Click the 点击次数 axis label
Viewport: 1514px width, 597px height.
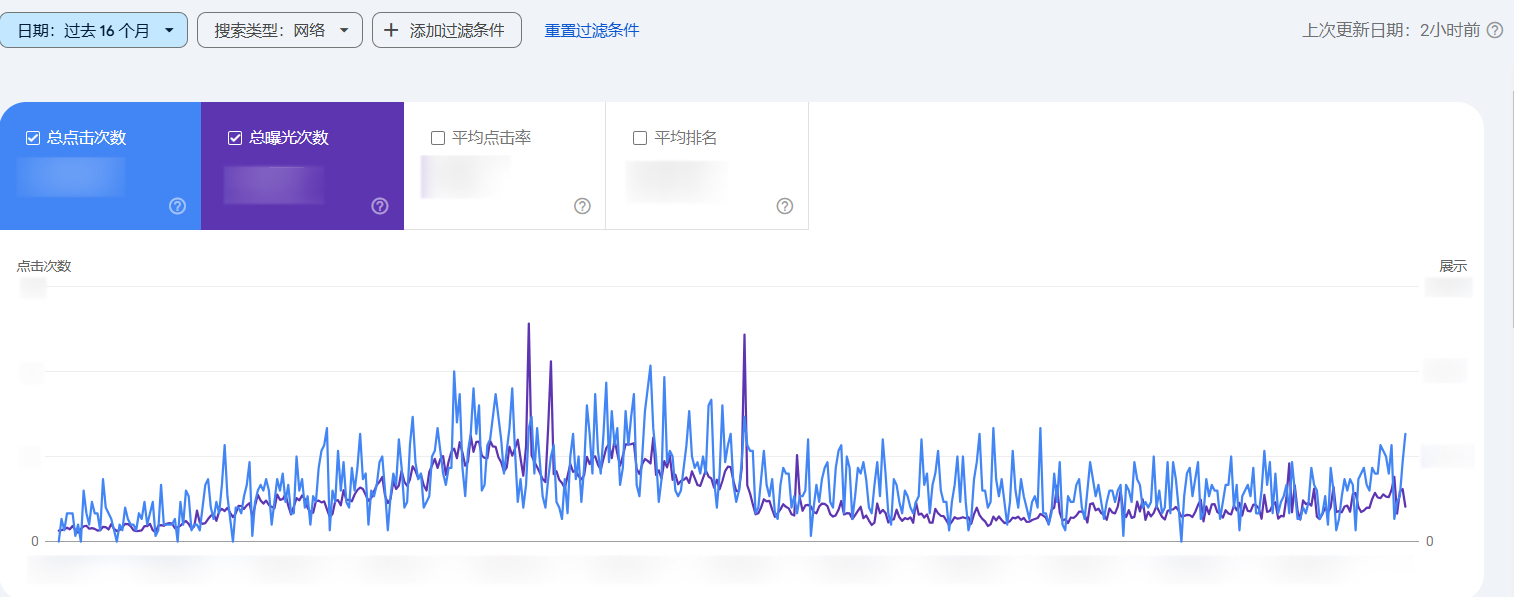pyautogui.click(x=46, y=265)
